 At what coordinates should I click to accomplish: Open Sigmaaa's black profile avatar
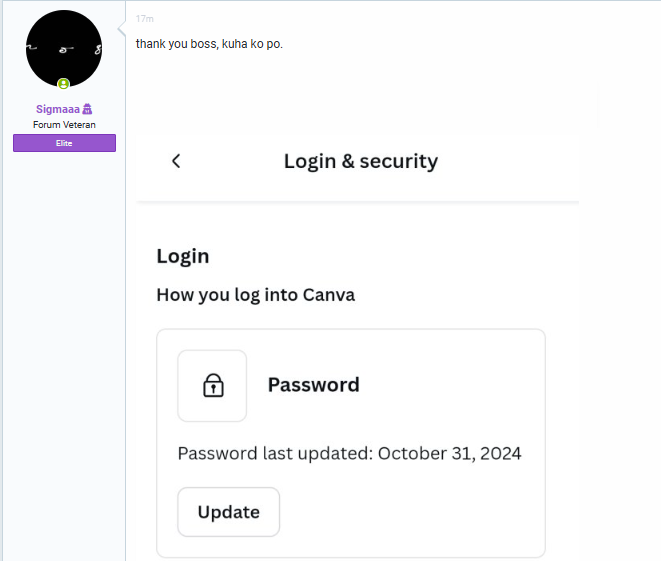pyautogui.click(x=64, y=49)
